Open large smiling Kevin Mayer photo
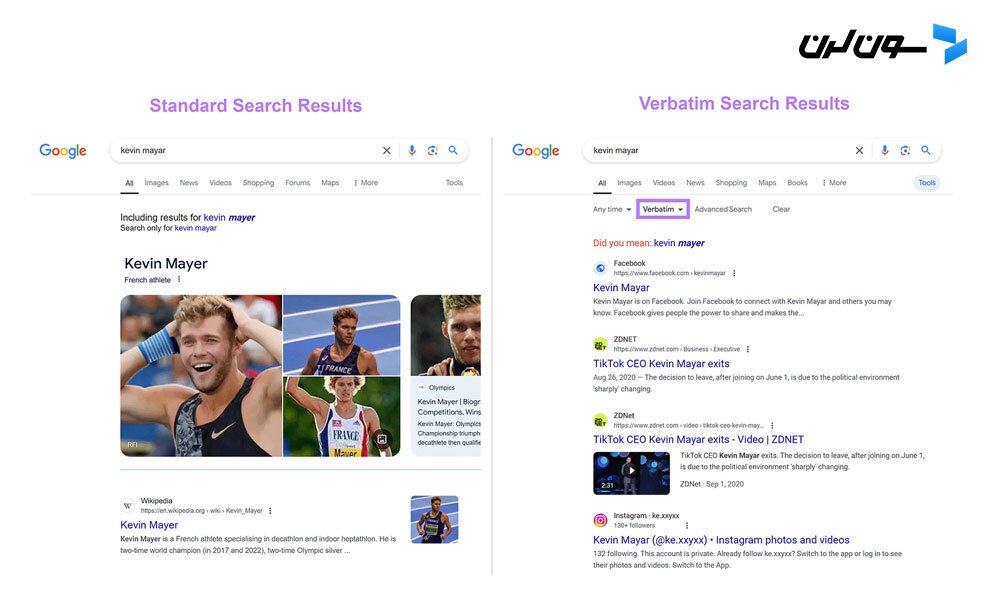 pos(201,376)
